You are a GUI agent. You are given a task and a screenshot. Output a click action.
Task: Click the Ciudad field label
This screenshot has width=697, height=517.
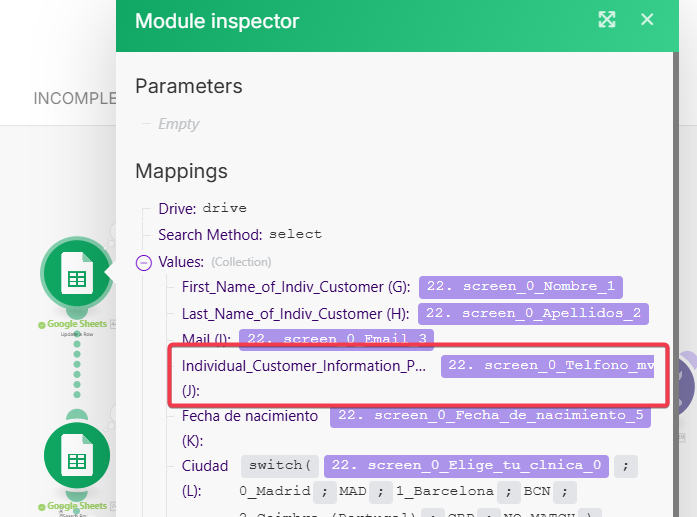(x=205, y=466)
